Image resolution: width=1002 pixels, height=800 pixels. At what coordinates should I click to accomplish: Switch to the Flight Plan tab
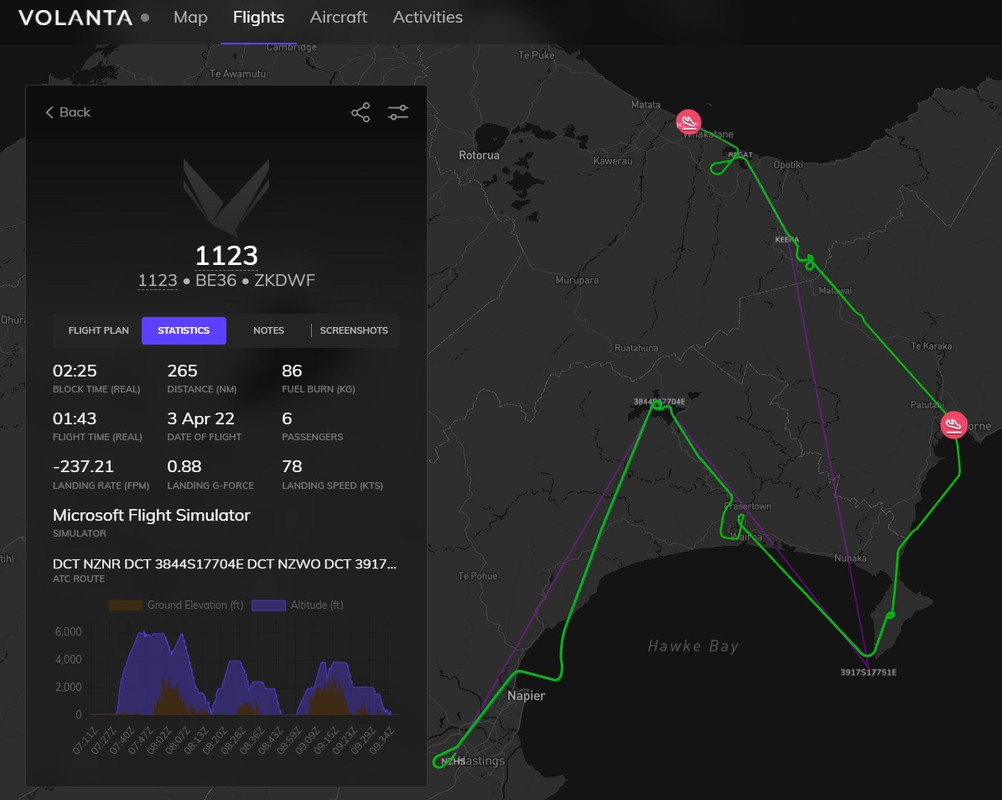pos(98,330)
